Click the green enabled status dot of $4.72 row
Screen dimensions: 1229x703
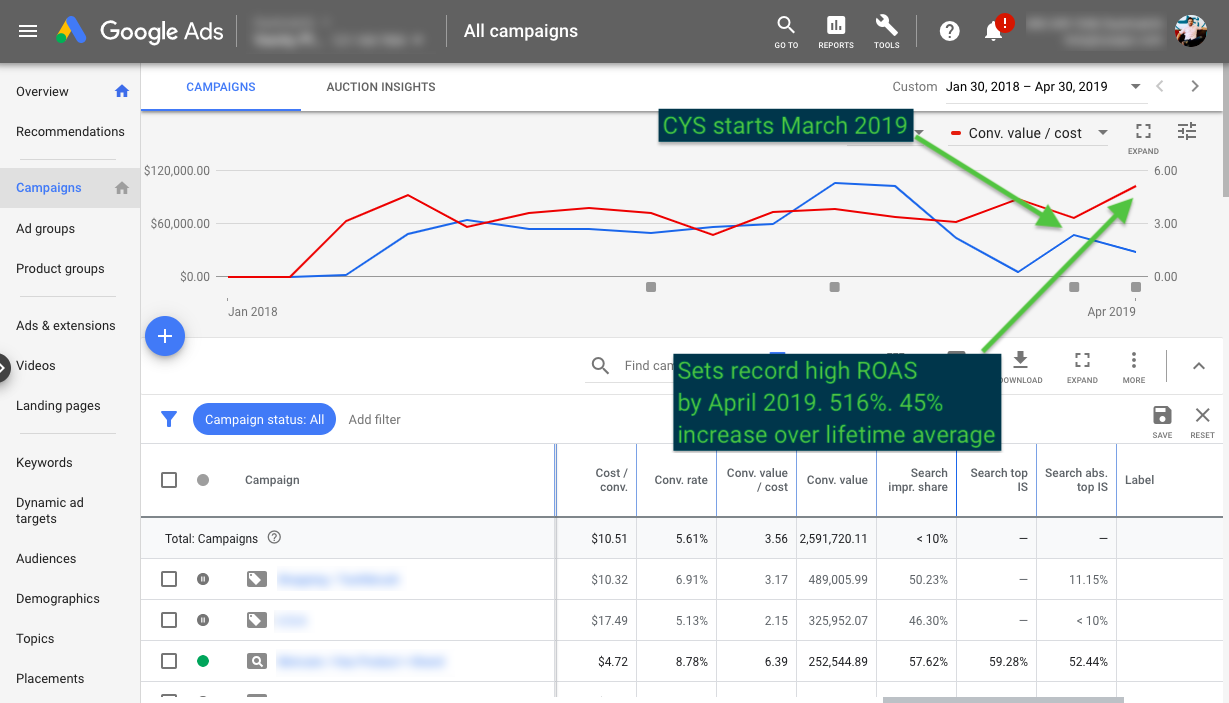pos(203,661)
